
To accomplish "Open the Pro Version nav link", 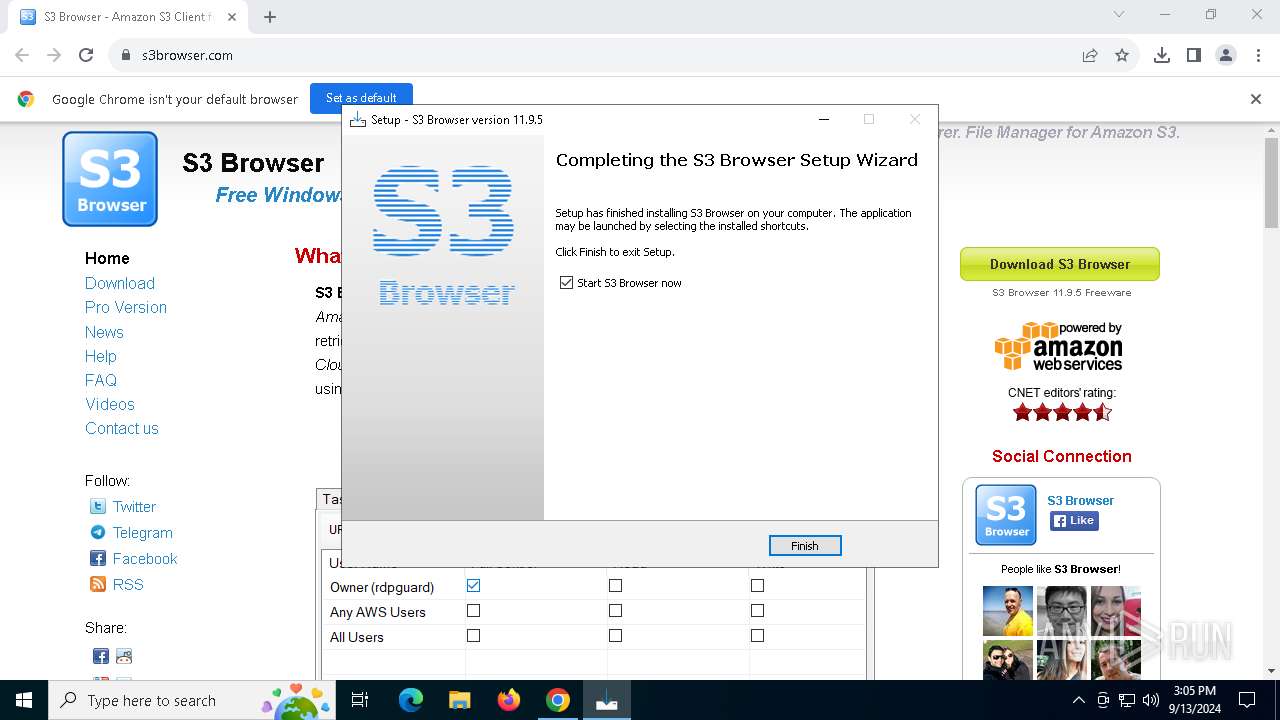I will pos(126,307).
